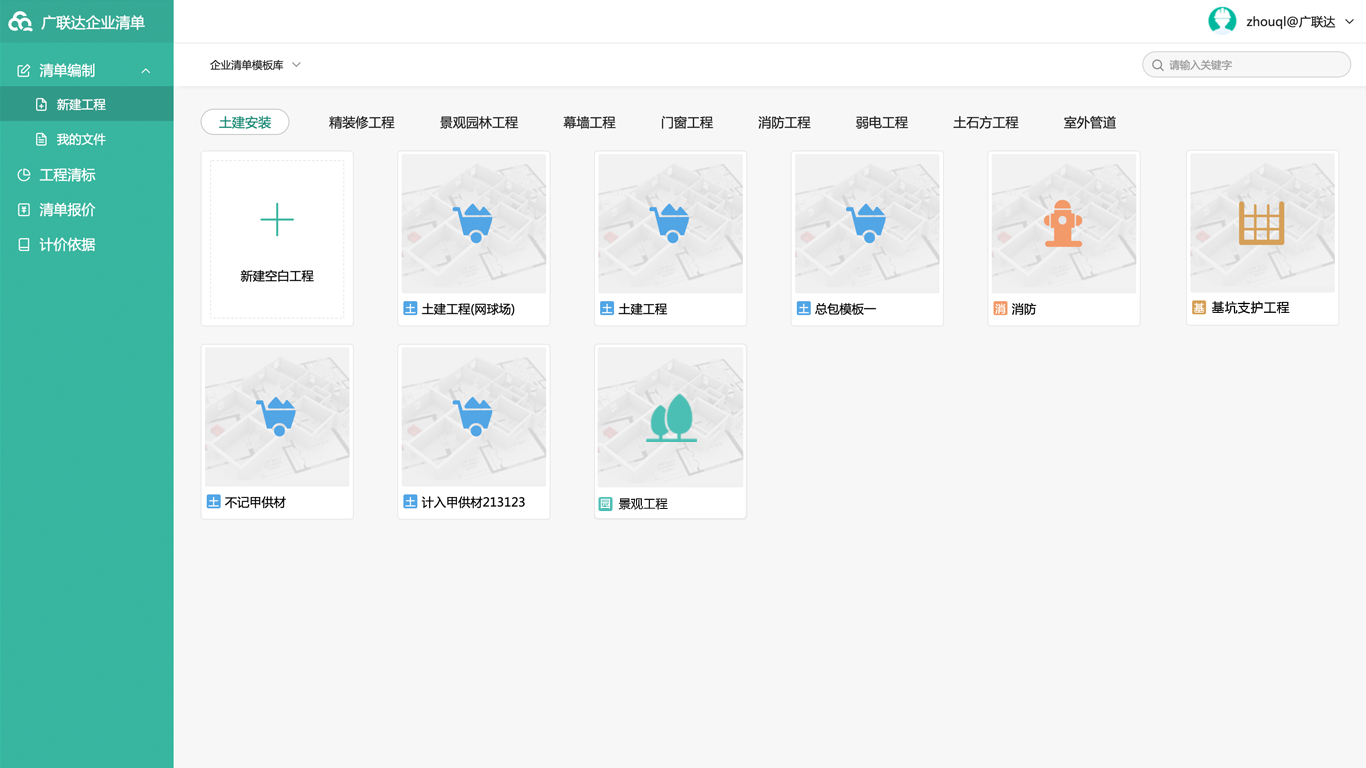
Task: Open the 景观工程 tree template icon
Action: (x=669, y=417)
